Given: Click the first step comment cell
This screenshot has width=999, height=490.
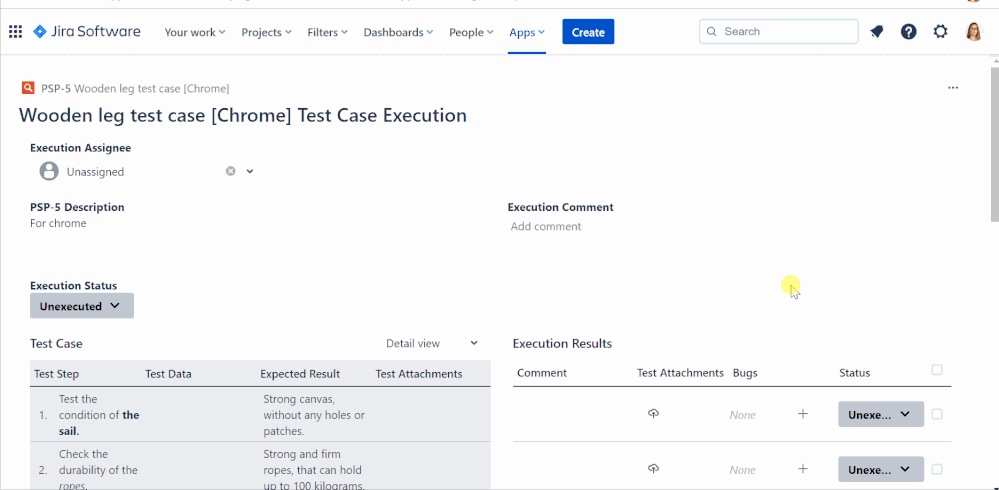Looking at the screenshot, I should point(573,414).
